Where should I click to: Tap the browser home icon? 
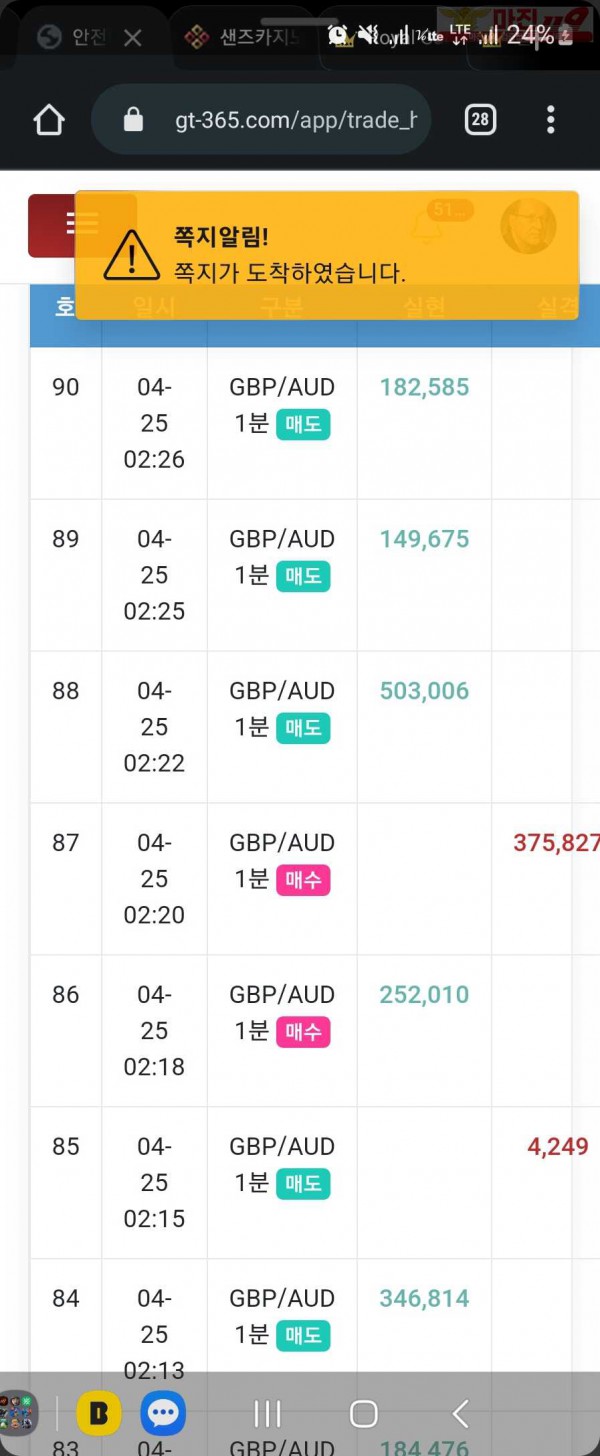[48, 121]
